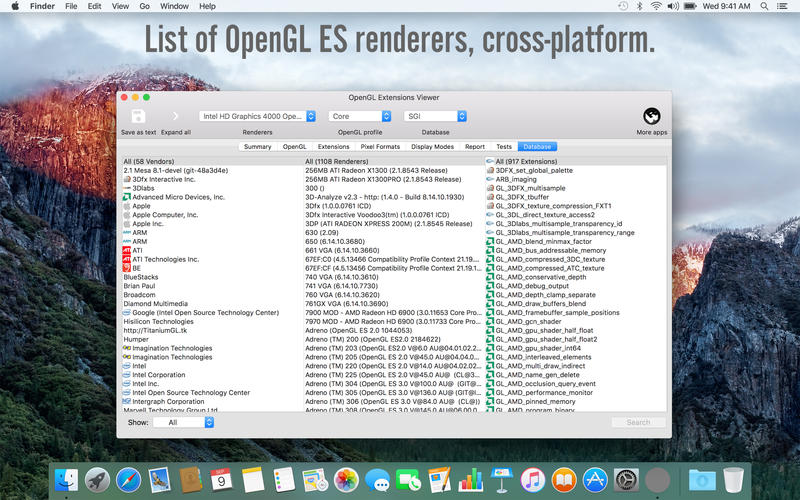This screenshot has height=500, width=800.
Task: Switch to the OpenGL tab
Action: click(x=294, y=146)
